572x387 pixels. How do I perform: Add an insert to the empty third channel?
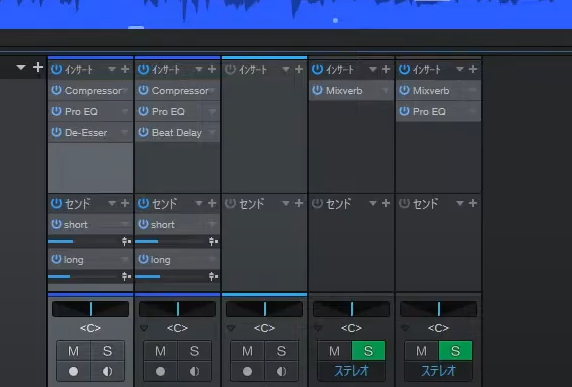[x=299, y=69]
